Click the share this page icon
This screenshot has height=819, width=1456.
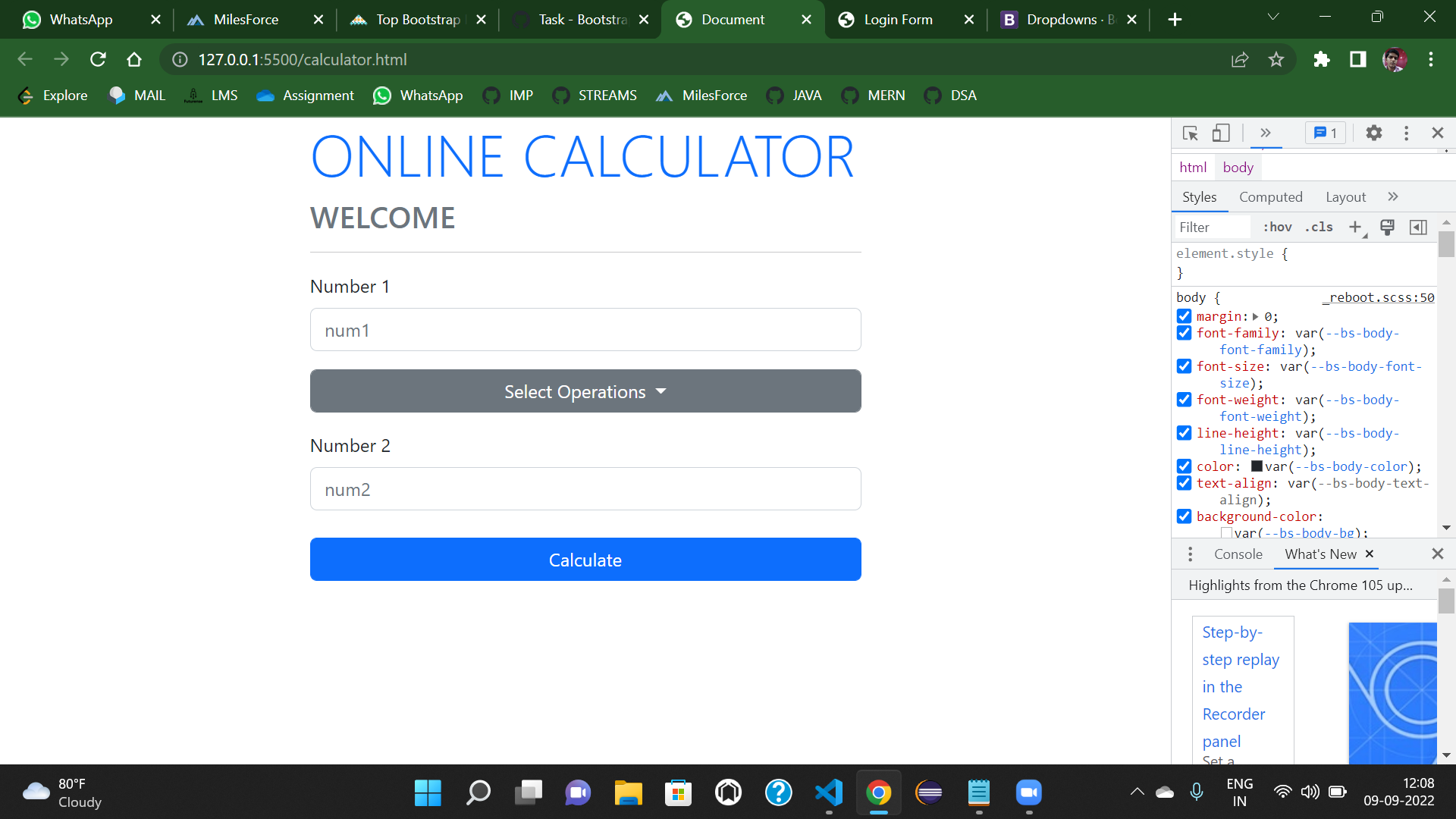1240,59
